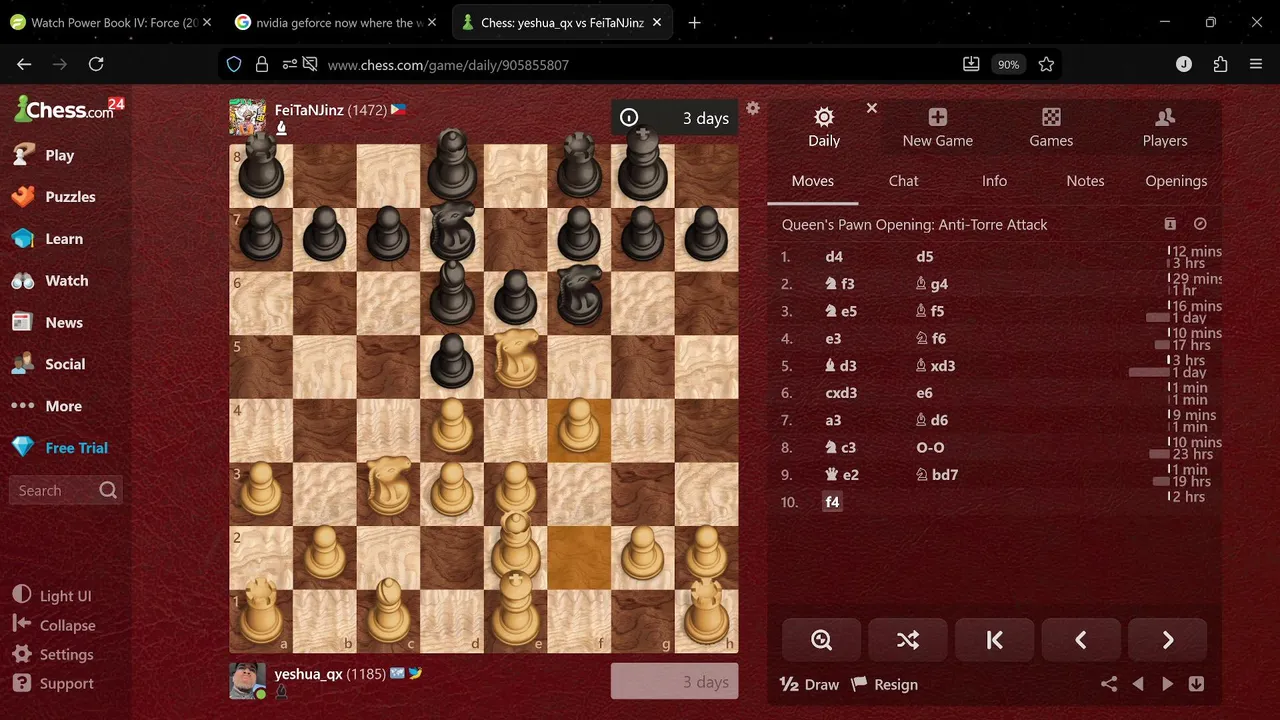Open the Play menu in sidebar
Viewport: 1280px width, 720px height.
pos(43,155)
